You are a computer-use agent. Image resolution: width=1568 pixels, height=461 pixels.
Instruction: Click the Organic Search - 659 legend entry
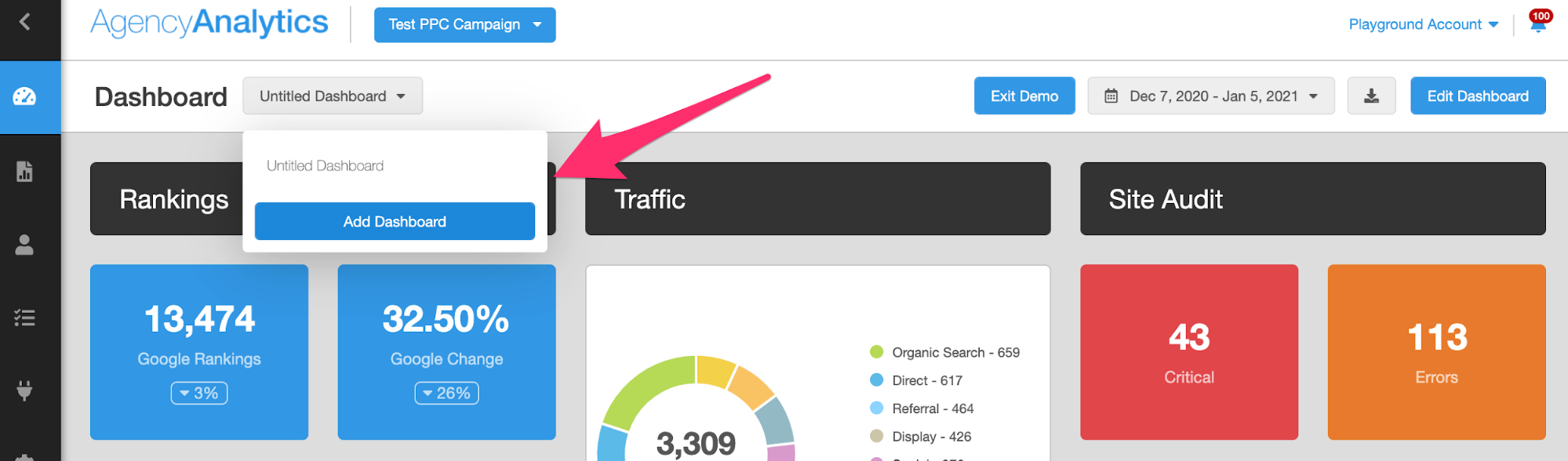point(945,353)
